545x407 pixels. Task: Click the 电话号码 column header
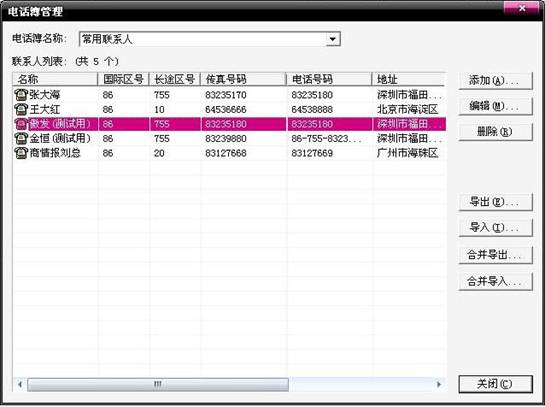tap(329, 79)
